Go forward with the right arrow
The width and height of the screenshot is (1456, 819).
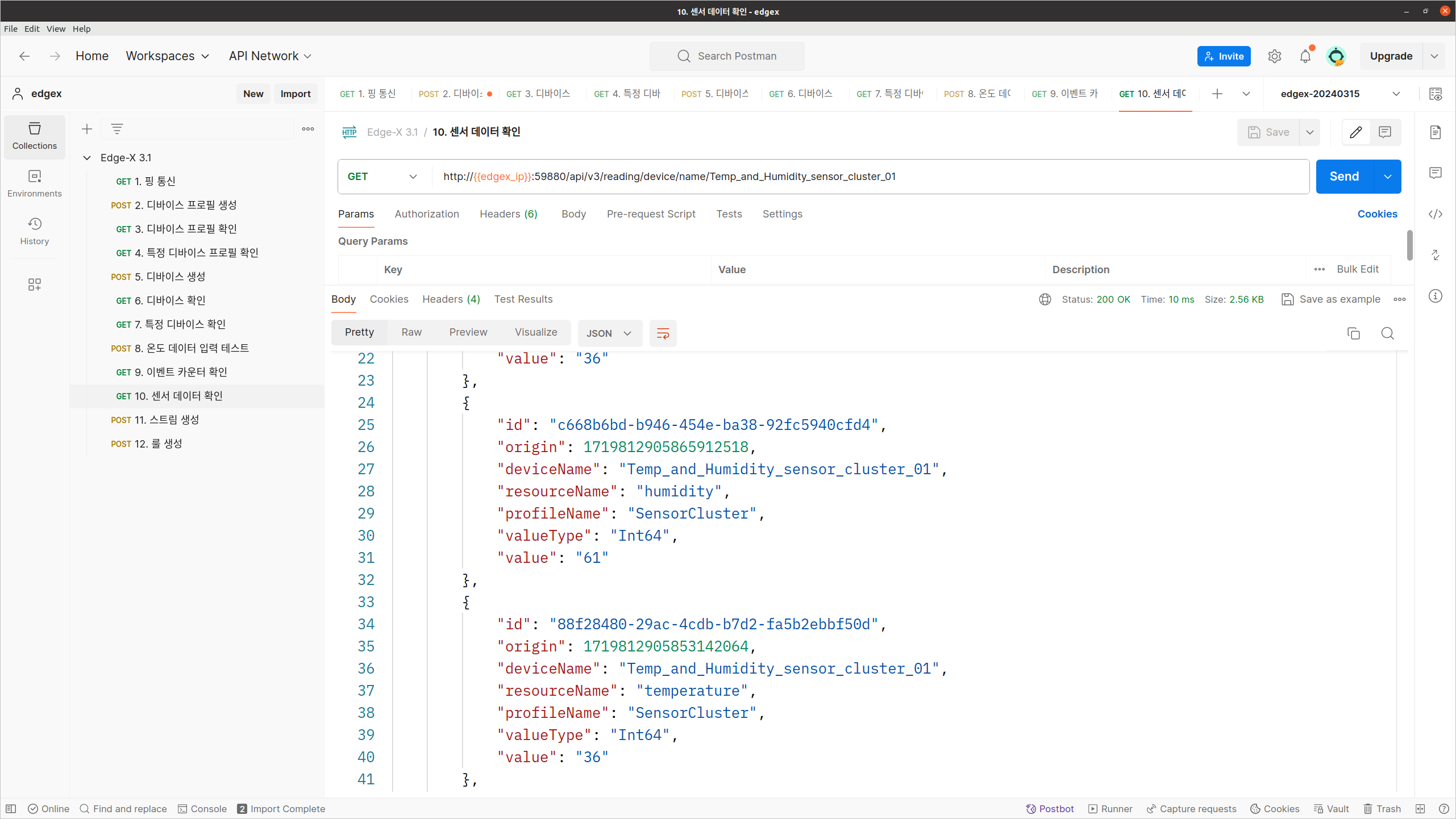click(x=55, y=56)
